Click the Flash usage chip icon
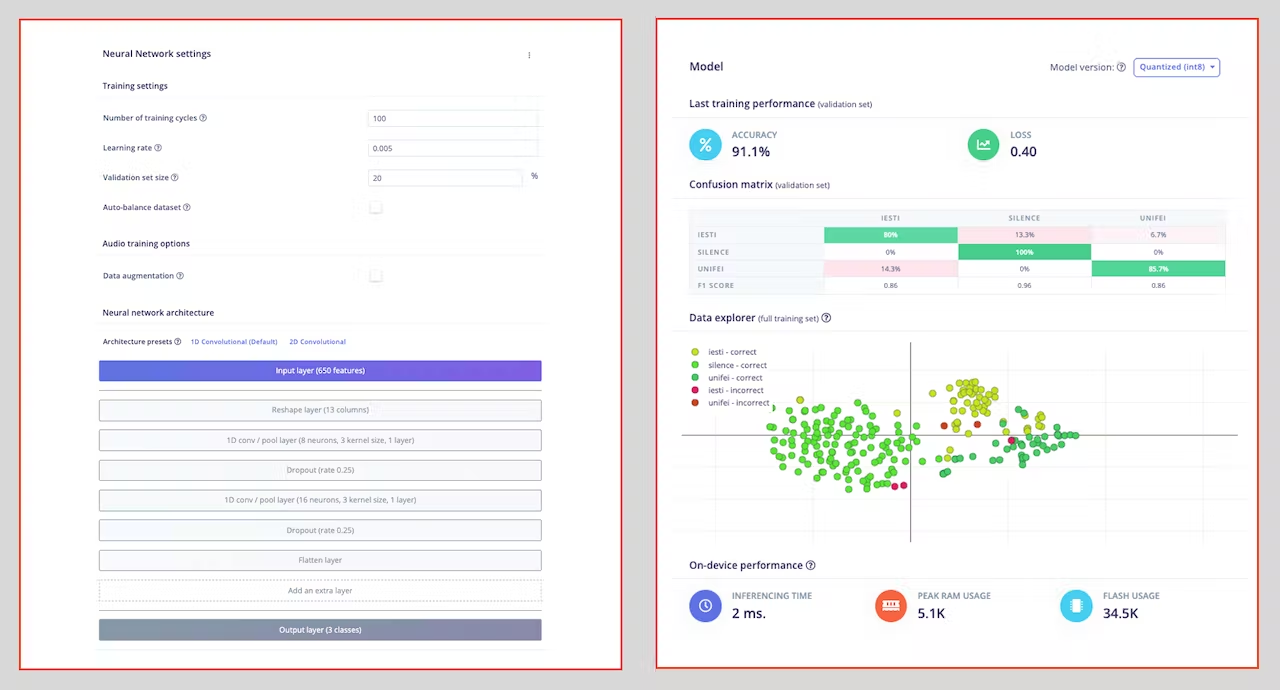This screenshot has height=690, width=1280. click(1076, 605)
